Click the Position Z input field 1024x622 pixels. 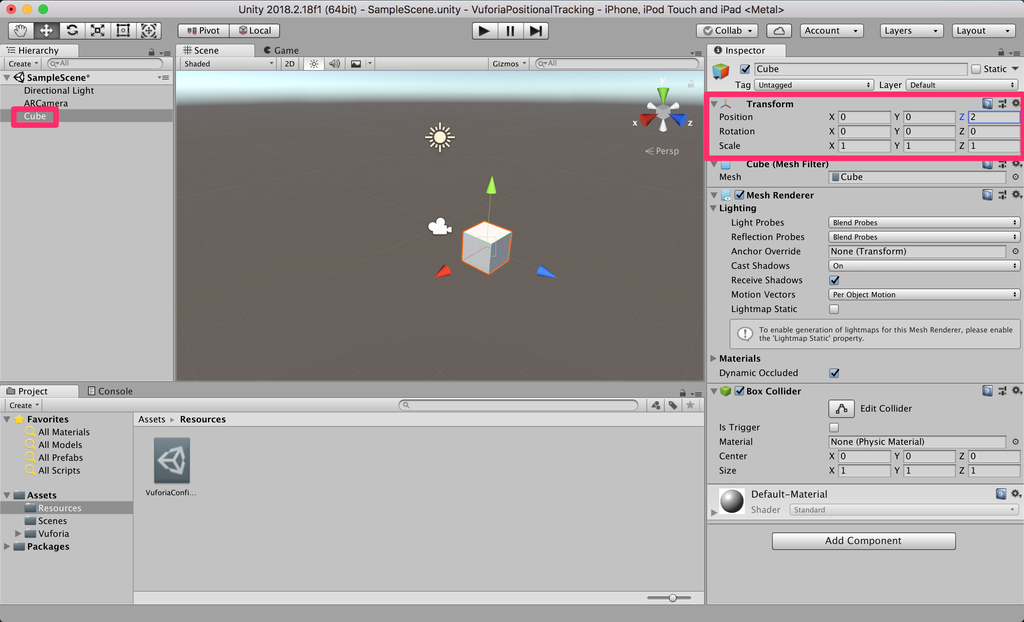(x=993, y=117)
